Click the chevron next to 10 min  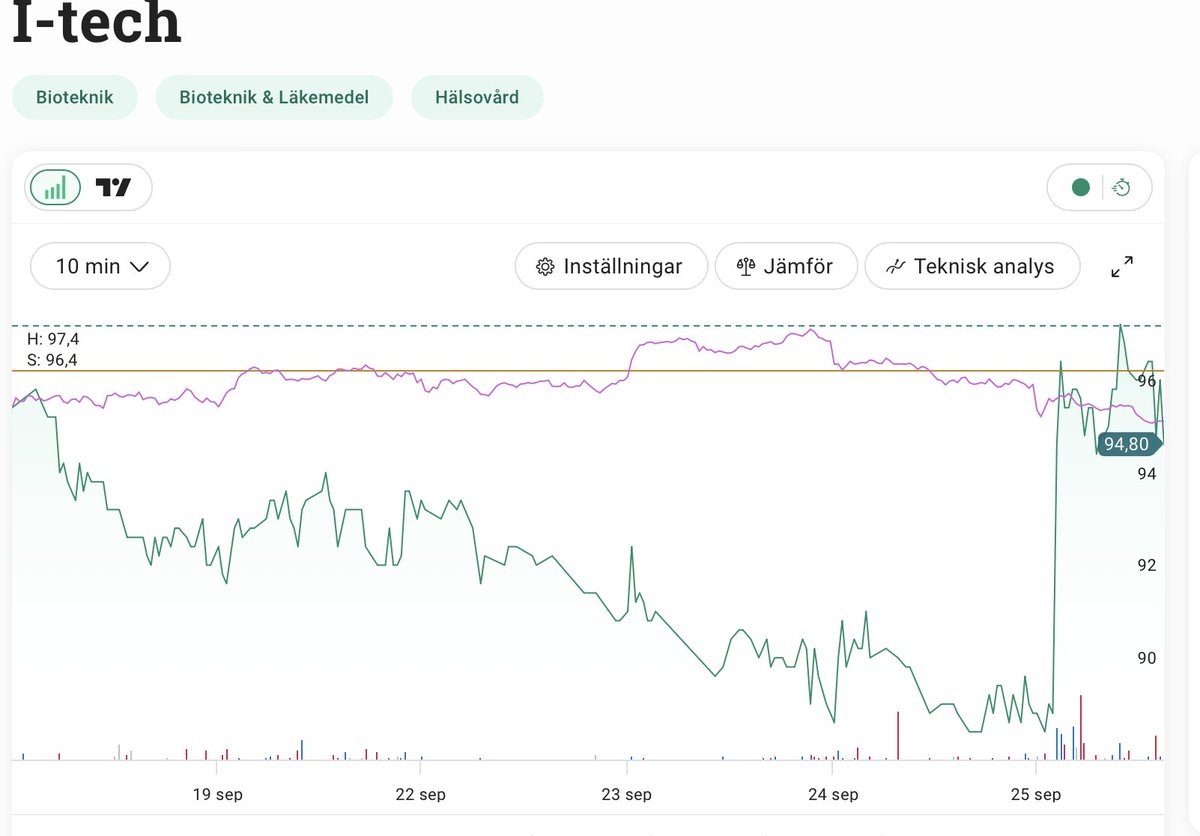coord(140,267)
